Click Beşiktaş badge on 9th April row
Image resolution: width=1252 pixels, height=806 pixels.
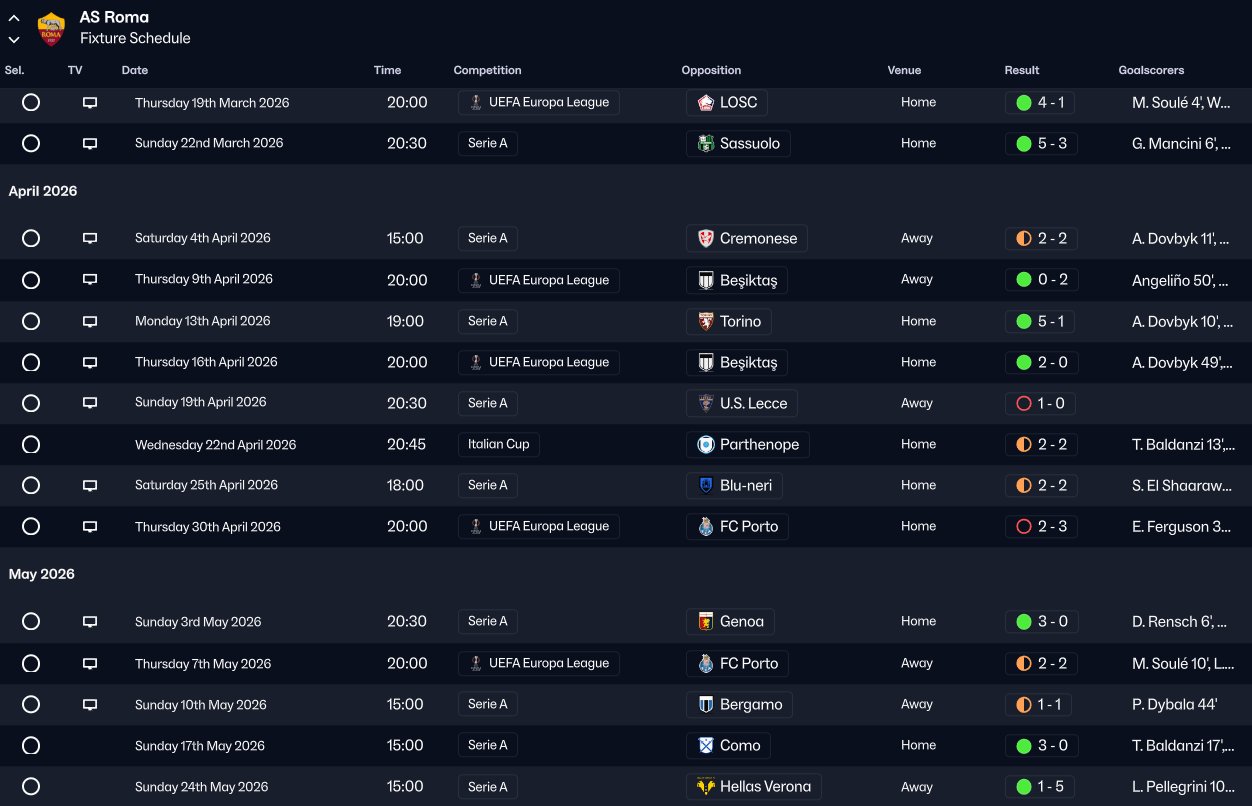pos(706,280)
